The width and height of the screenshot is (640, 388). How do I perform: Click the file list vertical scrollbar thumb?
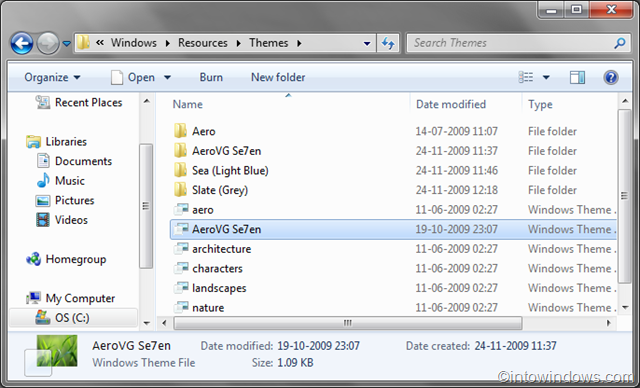tap(625, 196)
